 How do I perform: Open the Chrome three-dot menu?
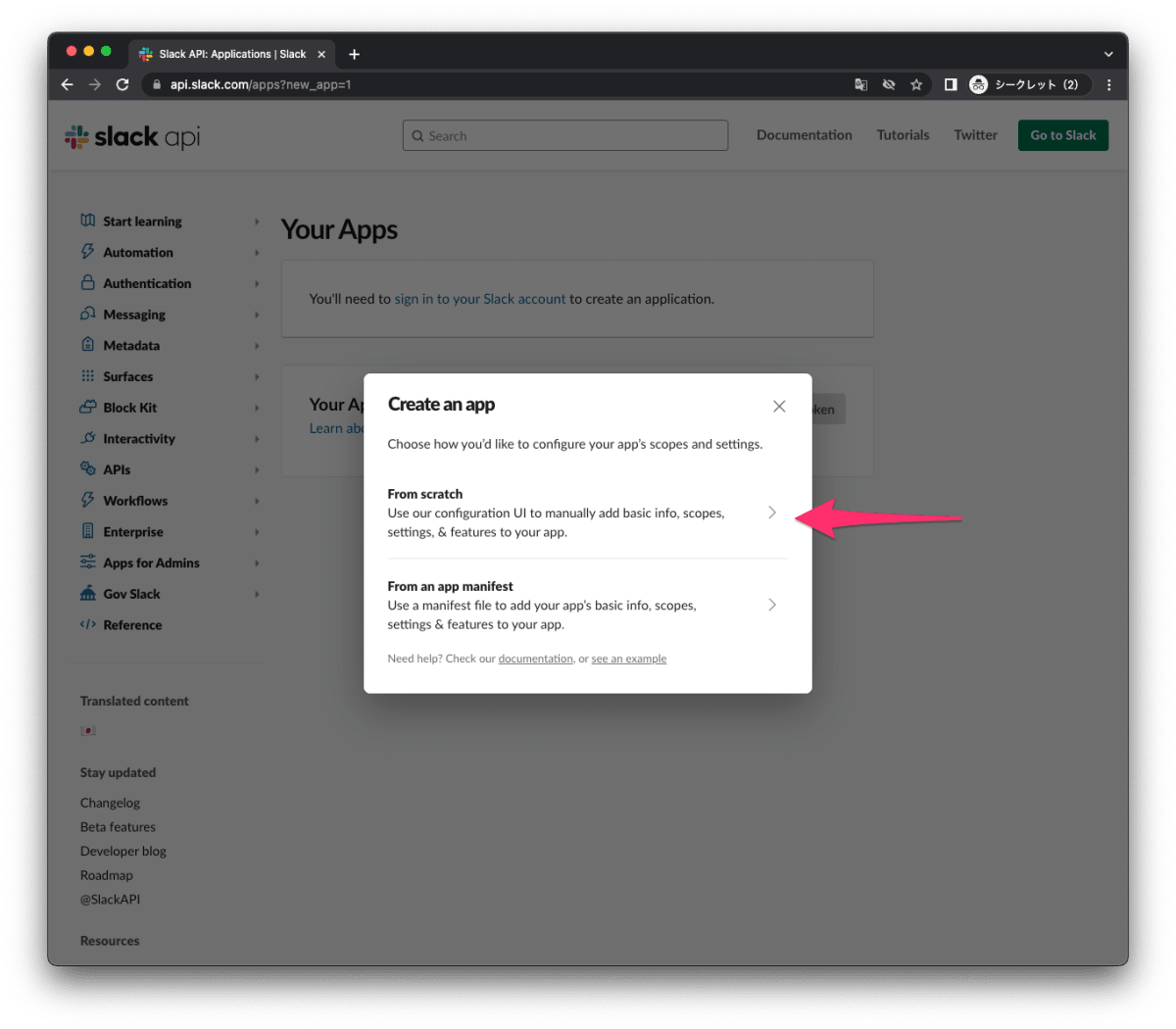tap(1108, 84)
